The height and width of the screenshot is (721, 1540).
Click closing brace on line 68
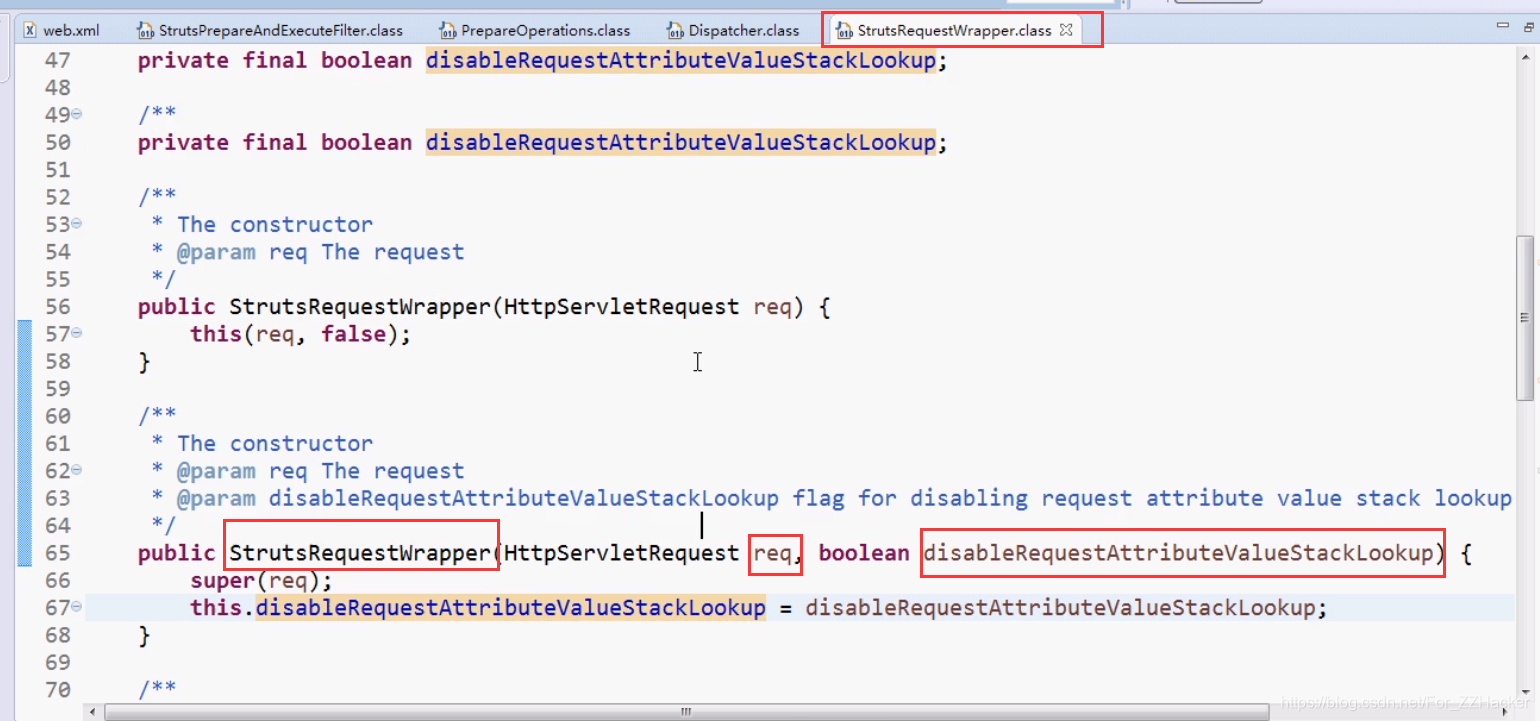click(x=144, y=635)
